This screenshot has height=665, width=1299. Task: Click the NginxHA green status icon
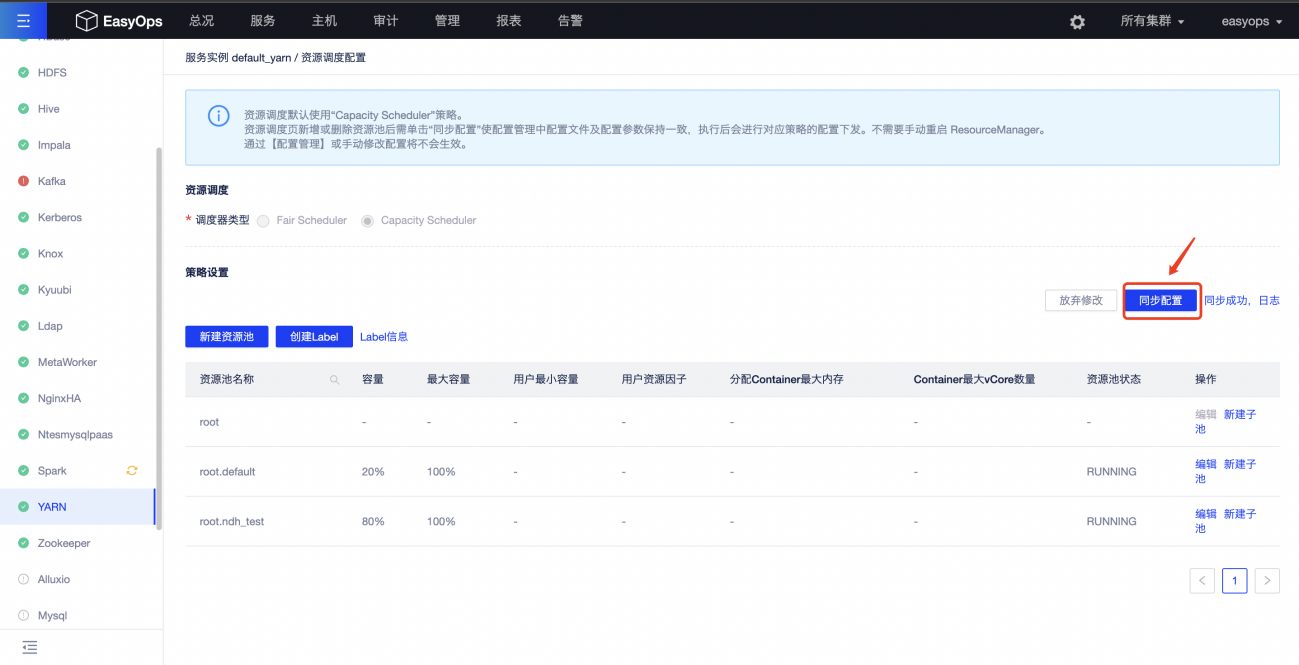(x=23, y=399)
